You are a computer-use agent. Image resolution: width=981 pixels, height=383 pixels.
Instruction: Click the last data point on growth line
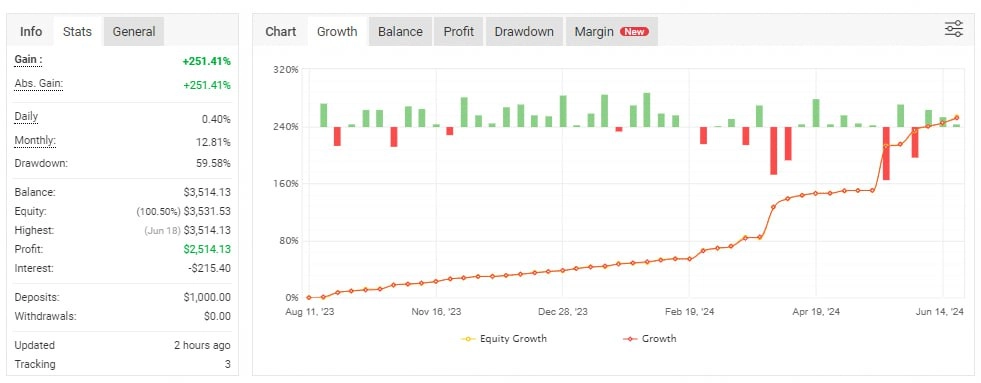(957, 118)
